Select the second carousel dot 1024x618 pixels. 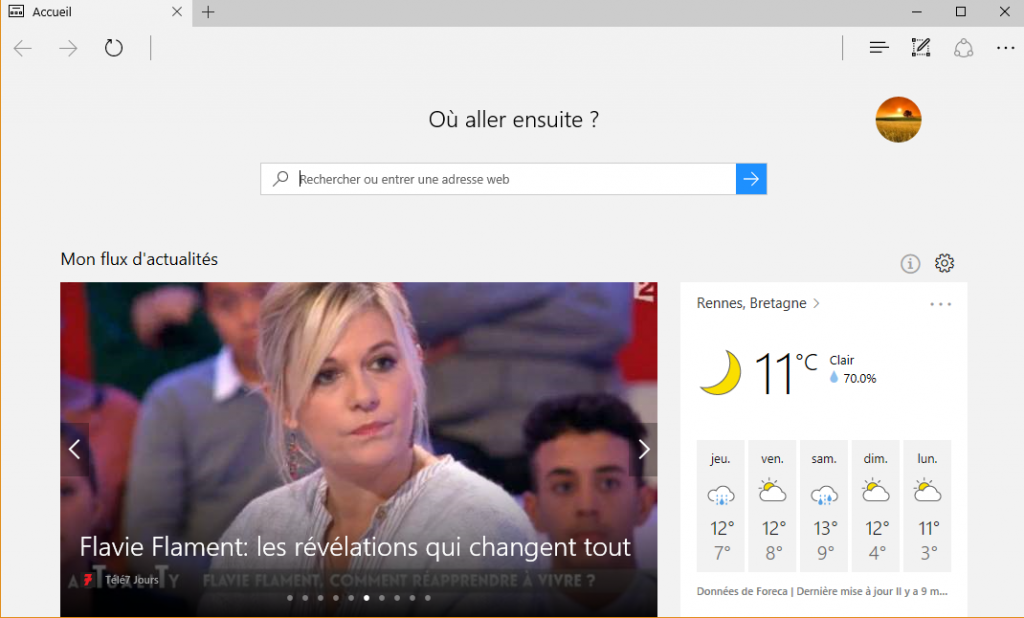305,598
